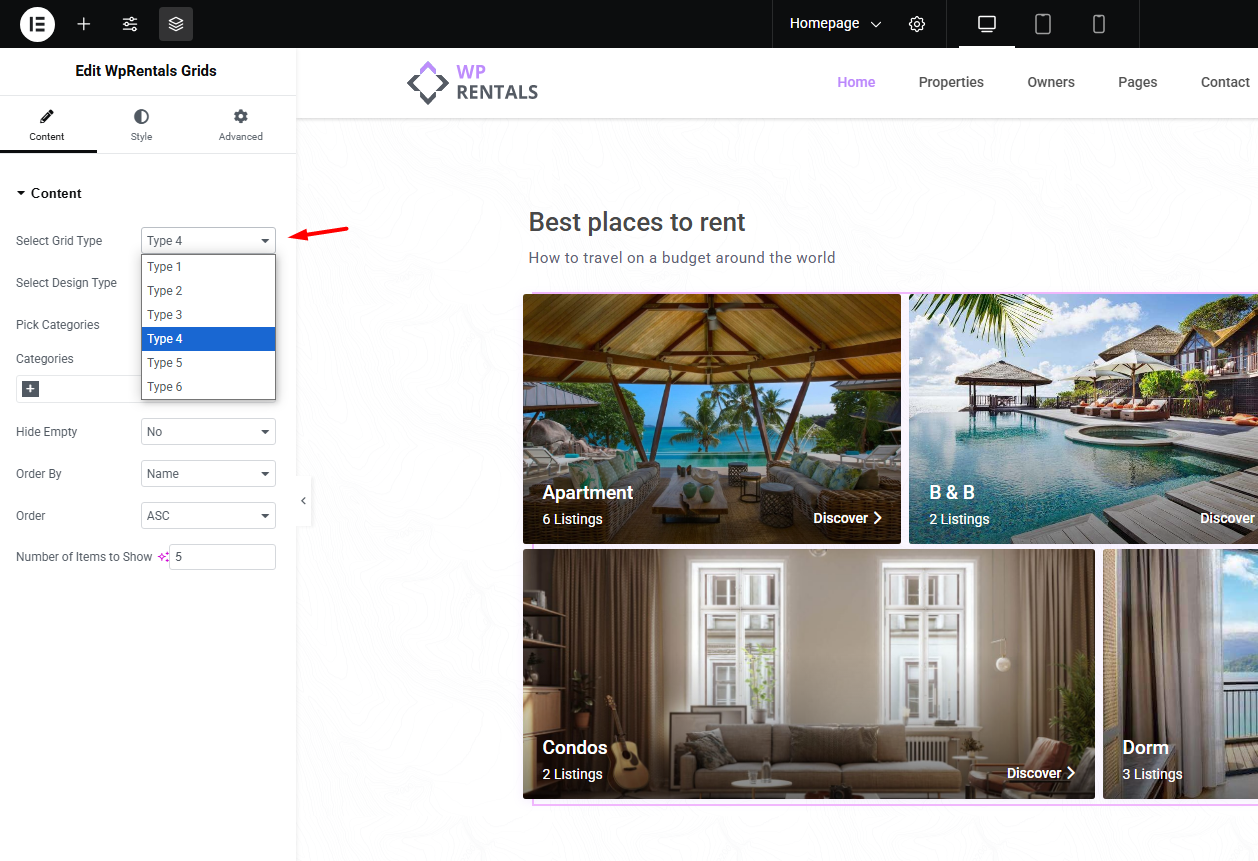This screenshot has height=861, width=1258.
Task: Click the Elementor logo icon
Action: pyautogui.click(x=37, y=24)
